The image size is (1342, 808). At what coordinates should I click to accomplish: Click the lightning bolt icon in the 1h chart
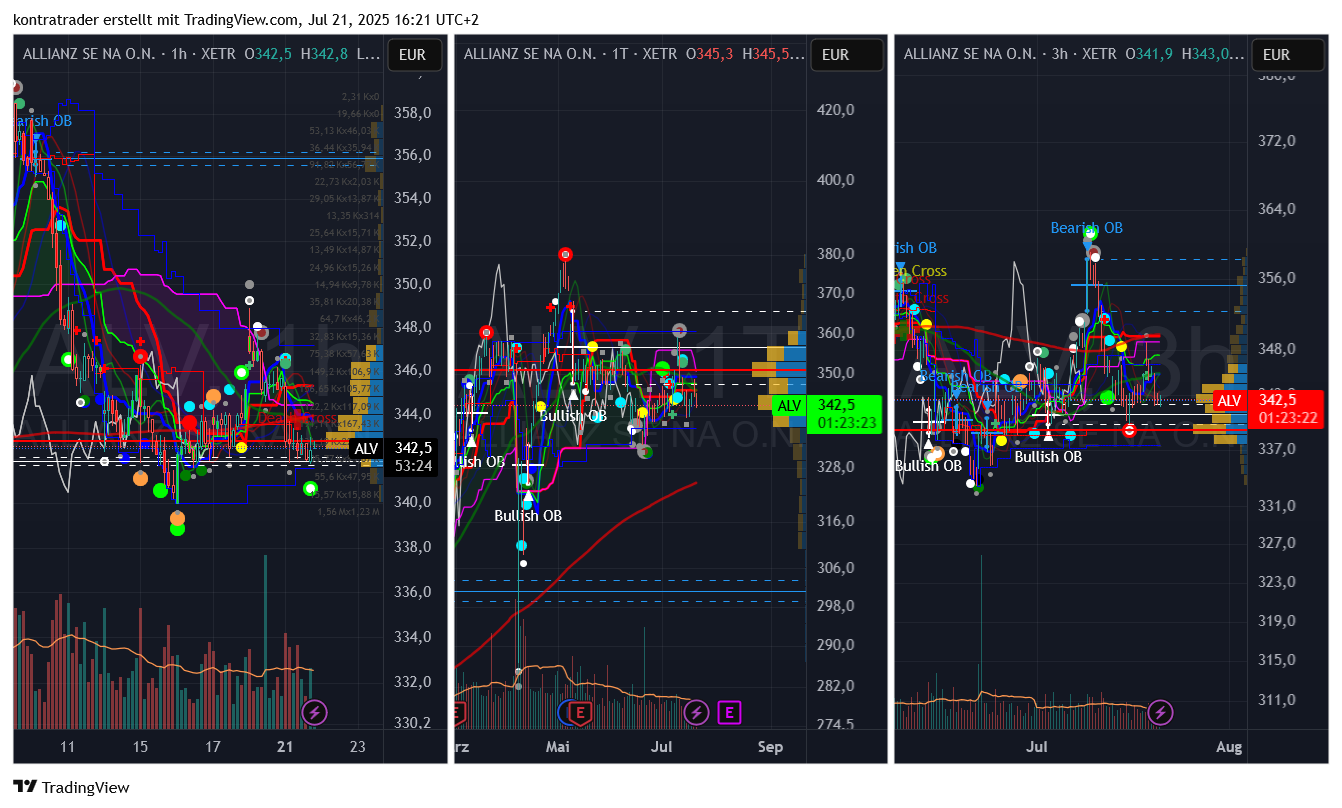[314, 713]
